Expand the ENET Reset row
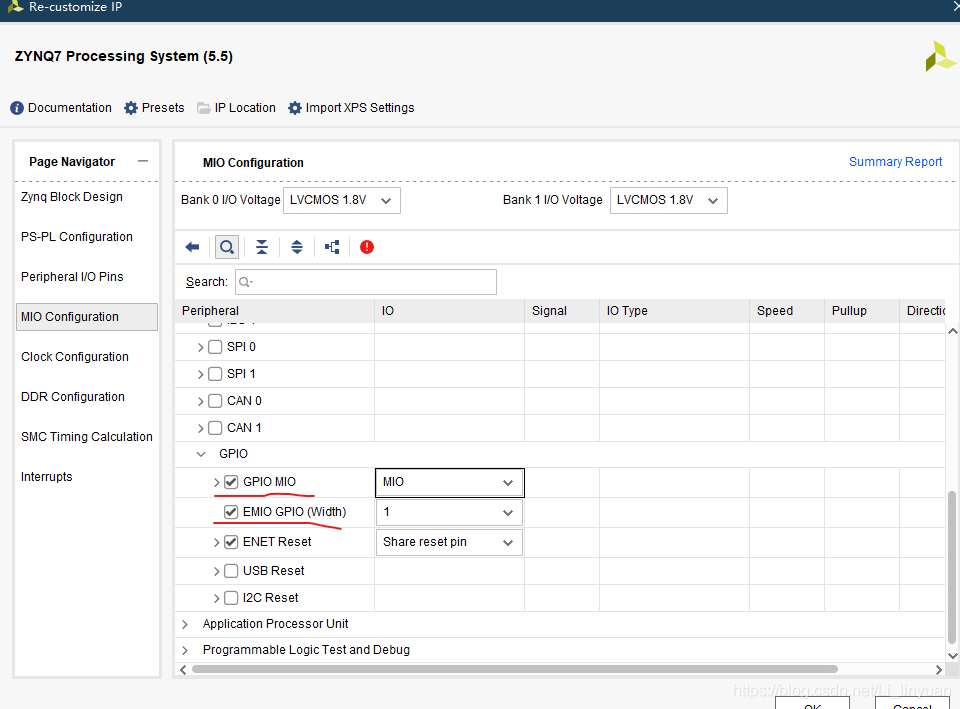This screenshot has width=960, height=709. [x=216, y=542]
